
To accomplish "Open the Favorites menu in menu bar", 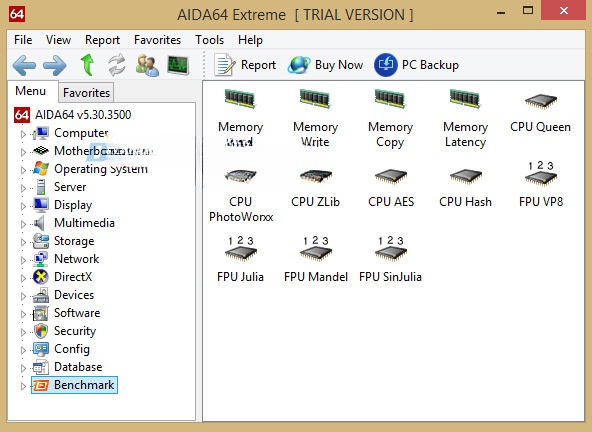I will click(157, 40).
